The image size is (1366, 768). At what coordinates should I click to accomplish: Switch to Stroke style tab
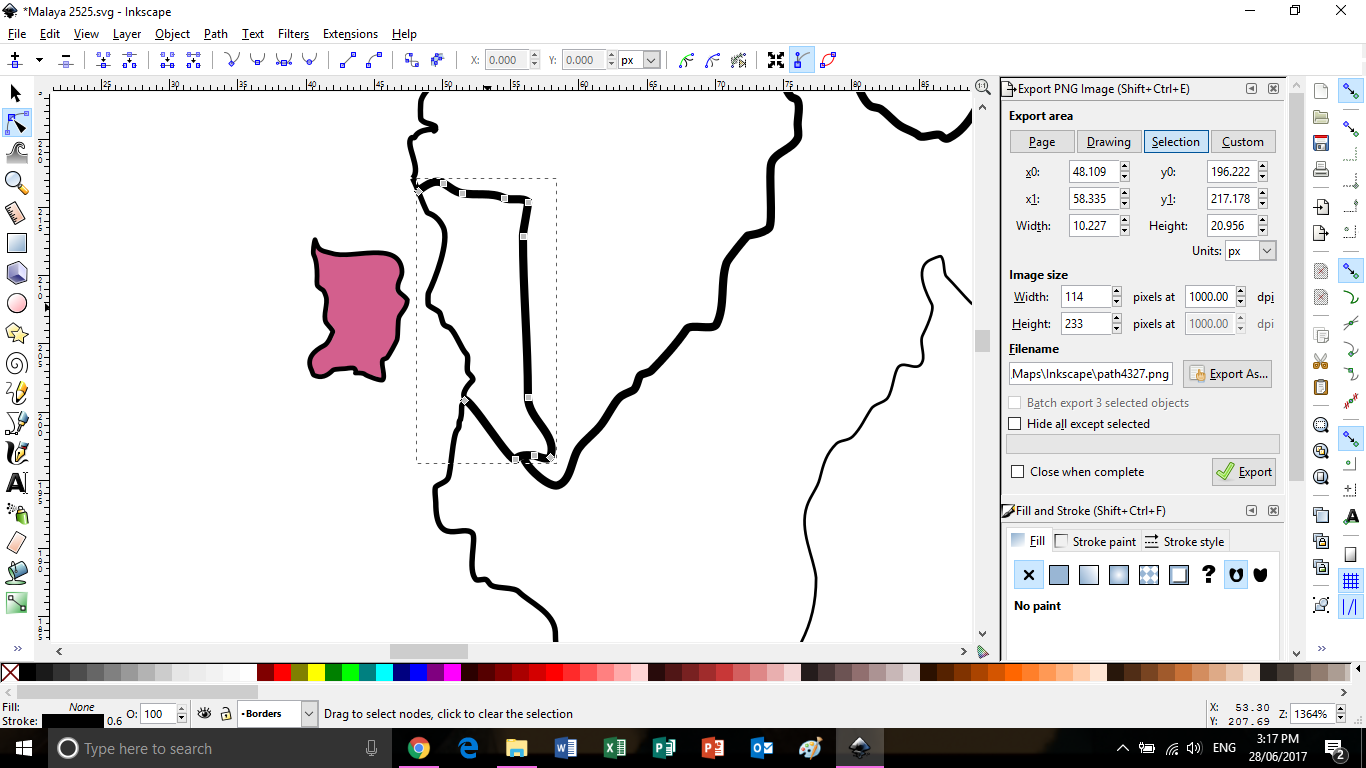1184,541
